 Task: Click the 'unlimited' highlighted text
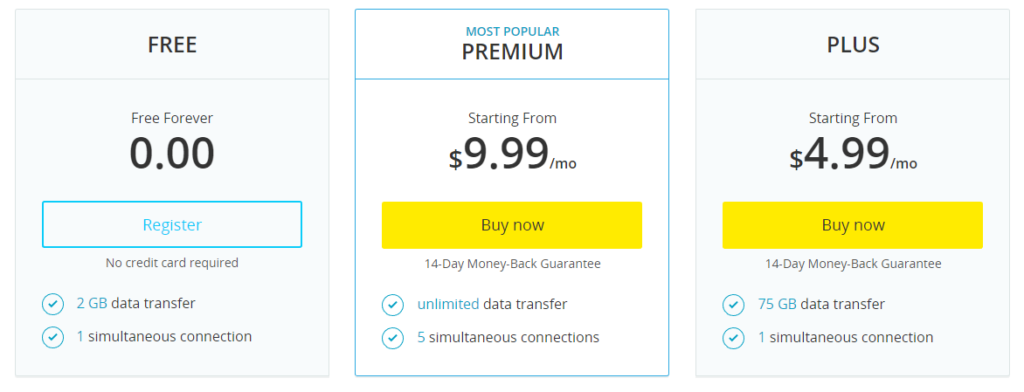(x=448, y=304)
